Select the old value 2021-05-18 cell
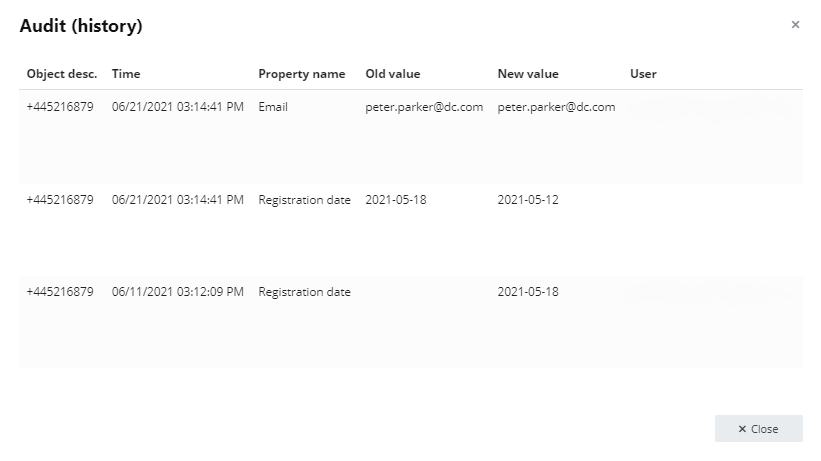This screenshot has height=461, width=821. (x=396, y=200)
